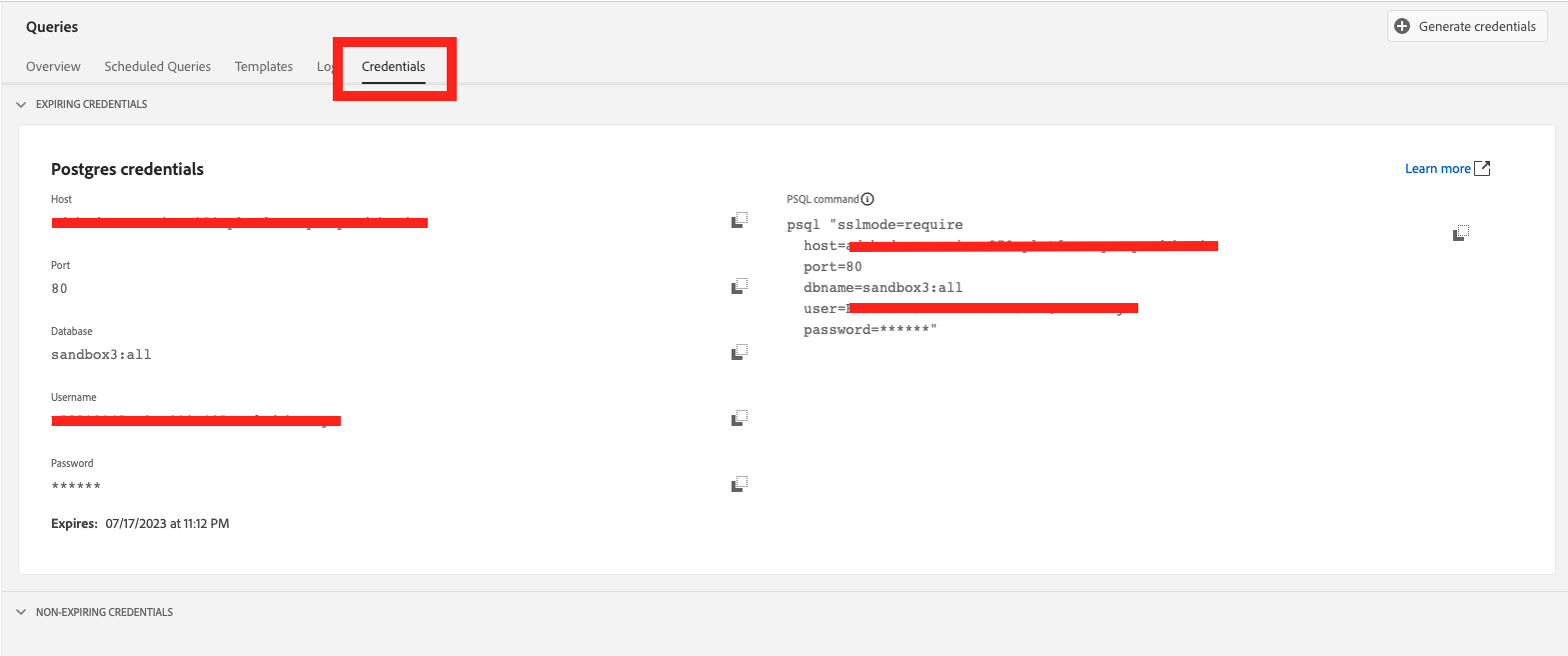Open the Learn more link
Viewport: 1568px width, 656px height.
pyautogui.click(x=1438, y=169)
